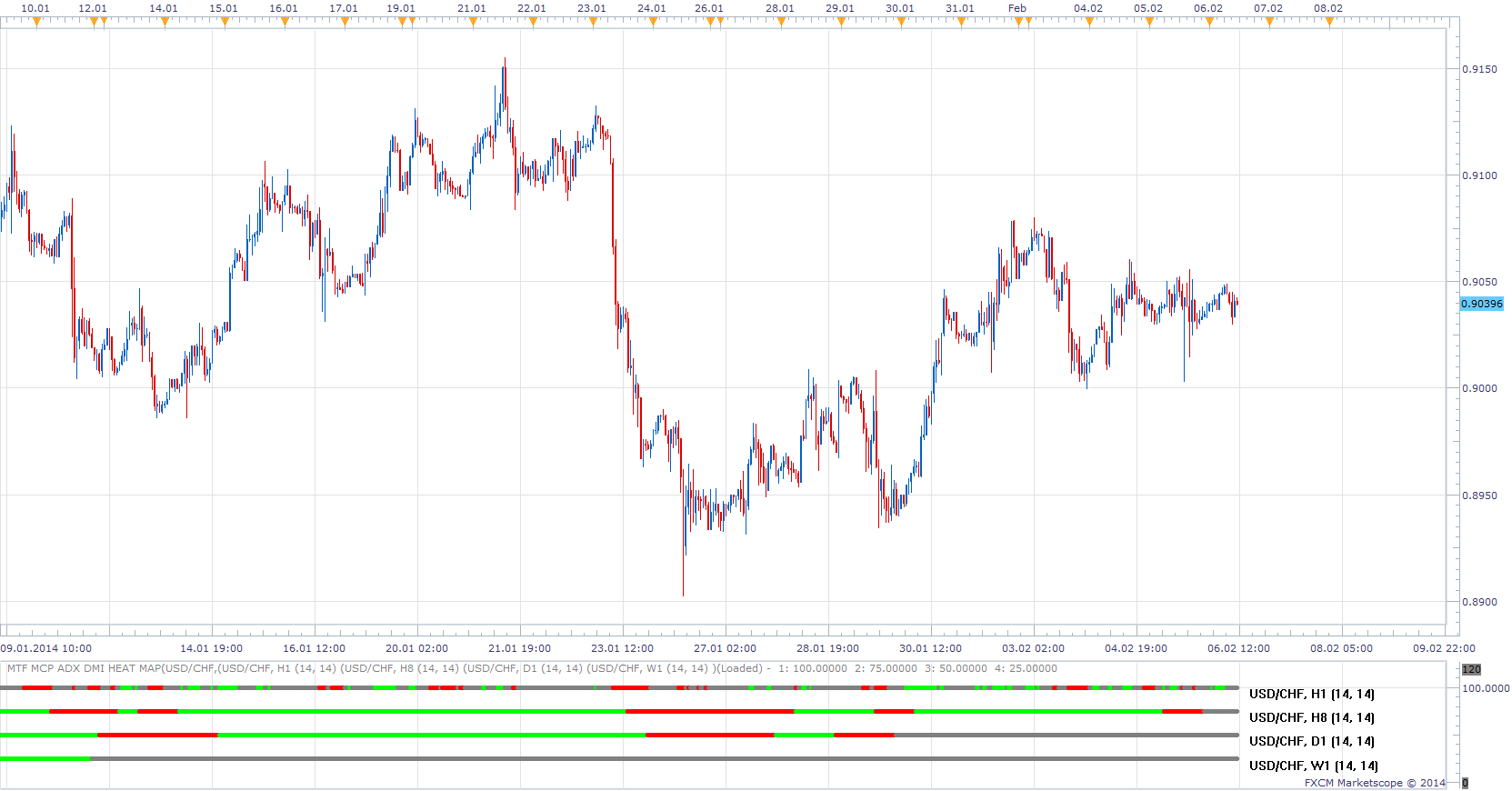The image size is (1512, 791).
Task: Click the orange triangle below 17.01
Action: tap(345, 23)
